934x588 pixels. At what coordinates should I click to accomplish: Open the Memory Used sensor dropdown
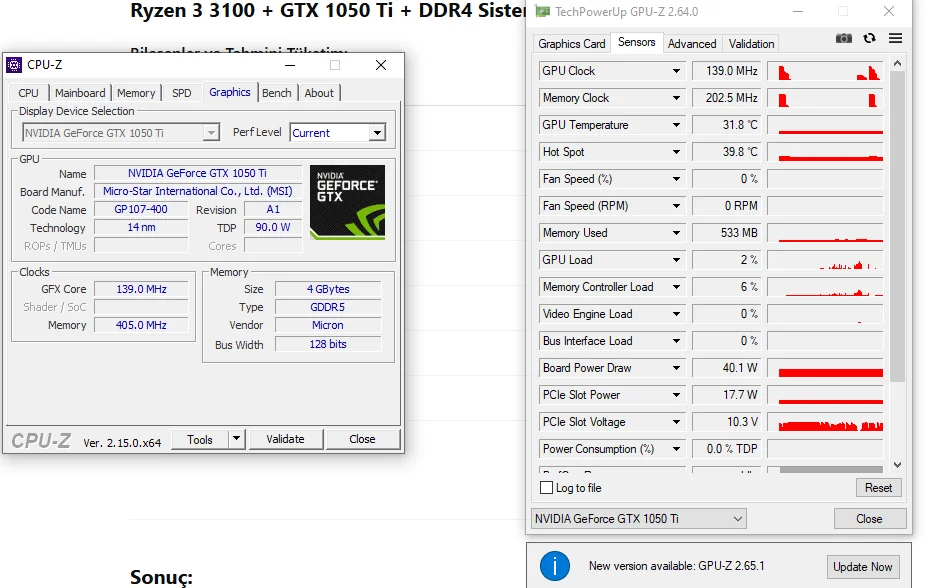(x=676, y=233)
